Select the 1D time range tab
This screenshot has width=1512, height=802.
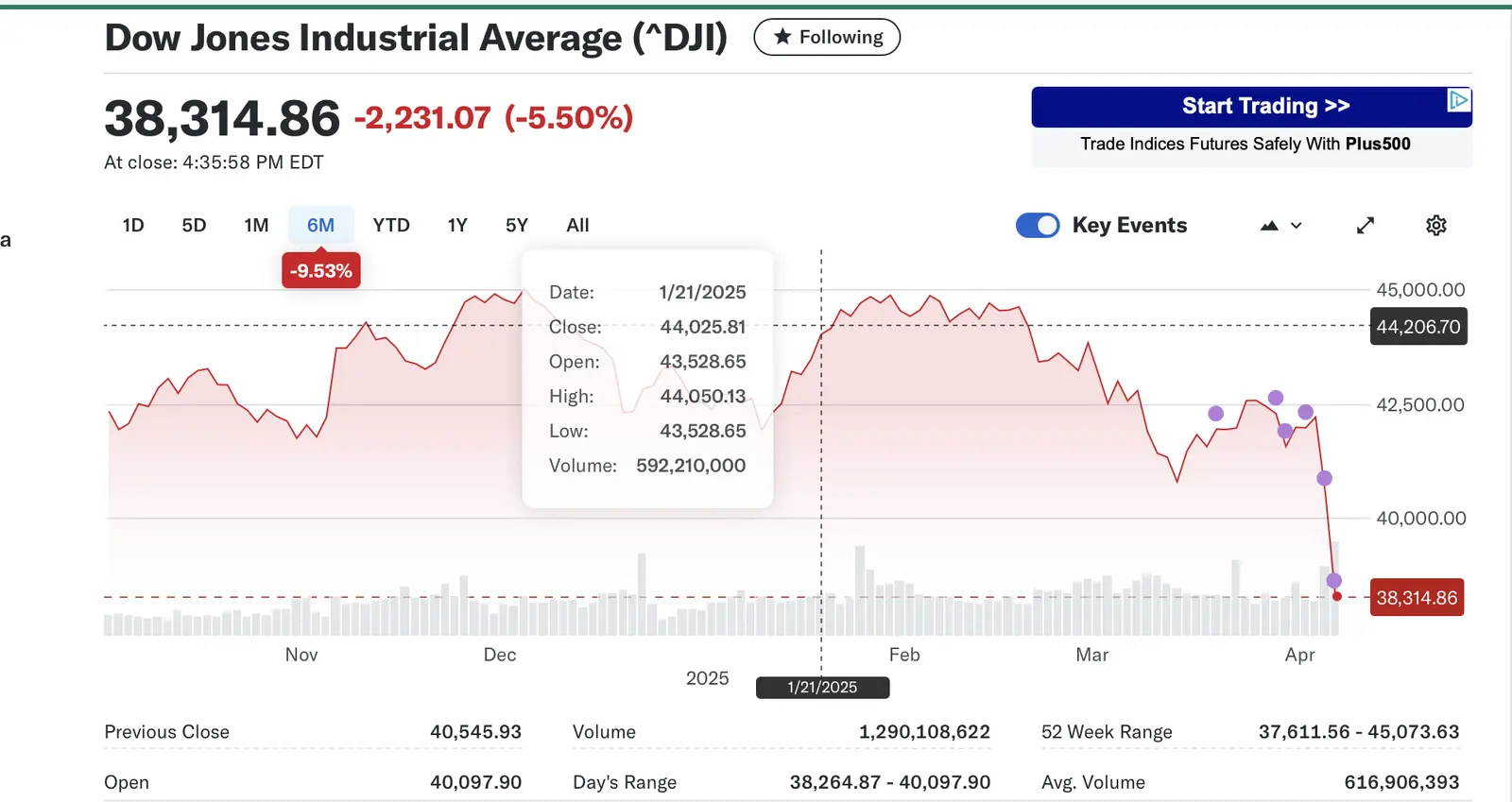pyautogui.click(x=133, y=225)
